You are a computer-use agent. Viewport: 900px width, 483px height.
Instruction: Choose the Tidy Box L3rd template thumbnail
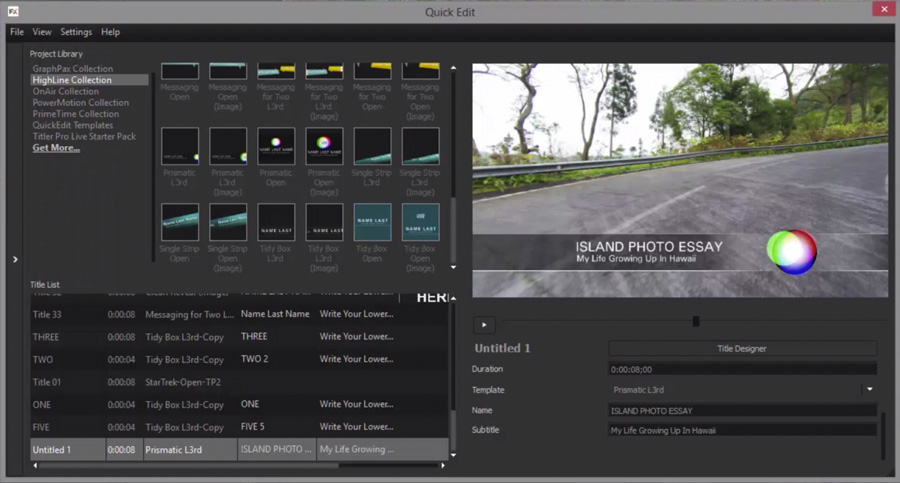coord(276,222)
